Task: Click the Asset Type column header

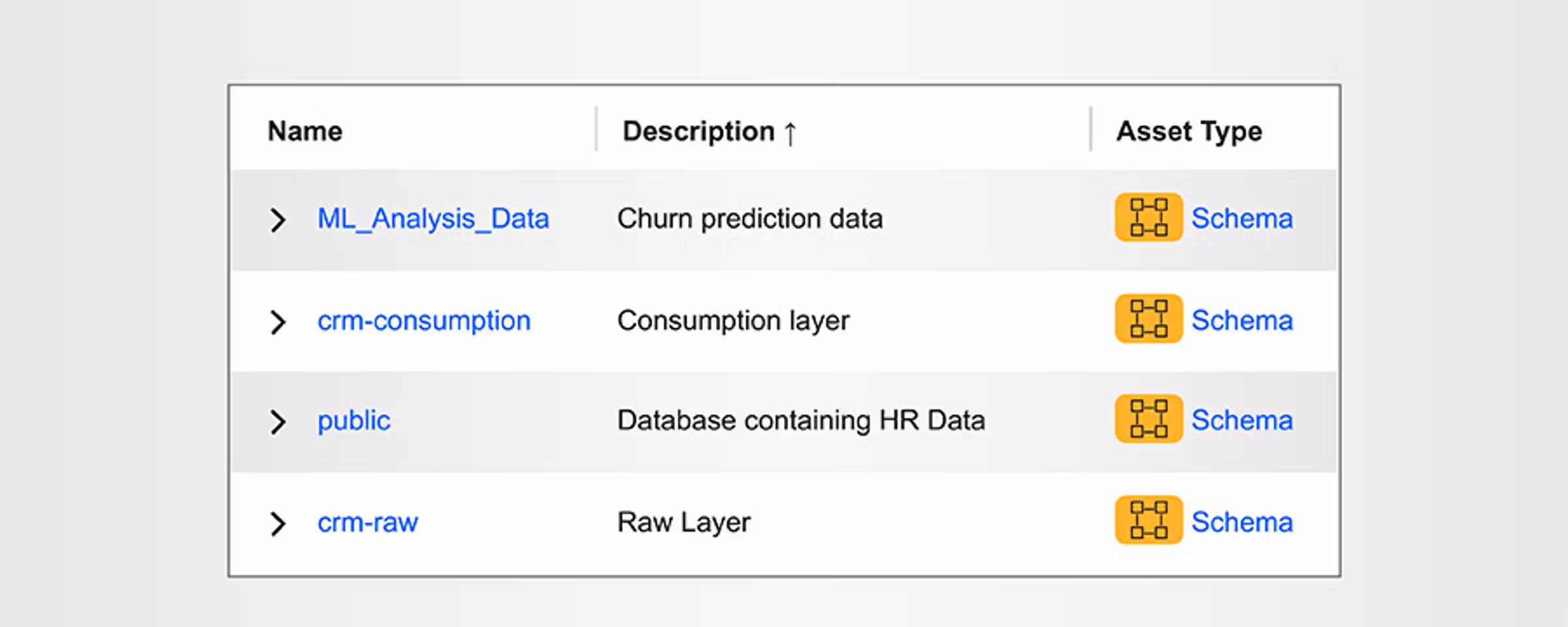Action: (1188, 131)
